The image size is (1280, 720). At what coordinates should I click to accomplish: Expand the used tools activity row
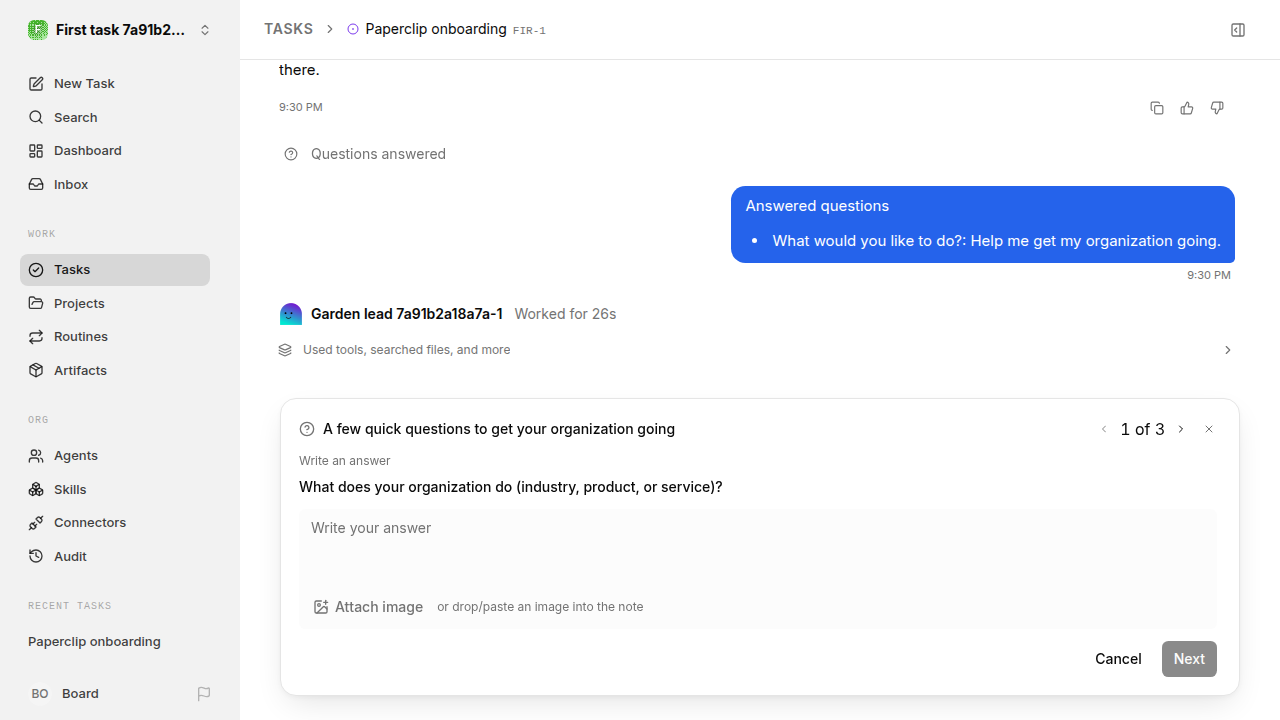click(756, 350)
